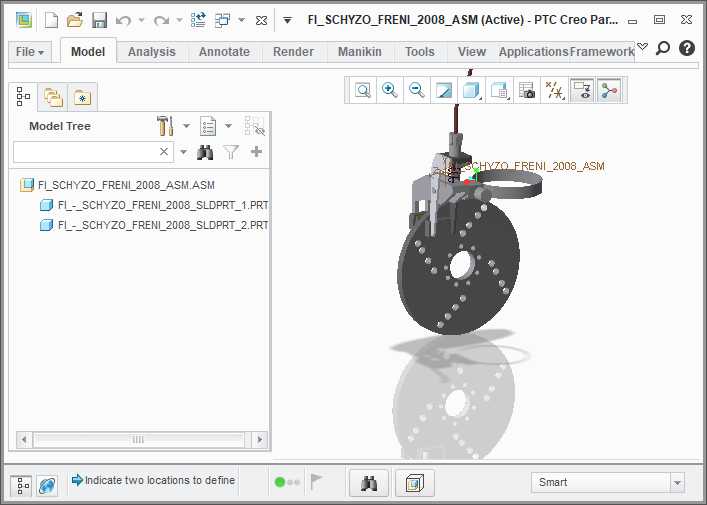The width and height of the screenshot is (707, 505).
Task: Open the Framework tab
Action: (602, 52)
